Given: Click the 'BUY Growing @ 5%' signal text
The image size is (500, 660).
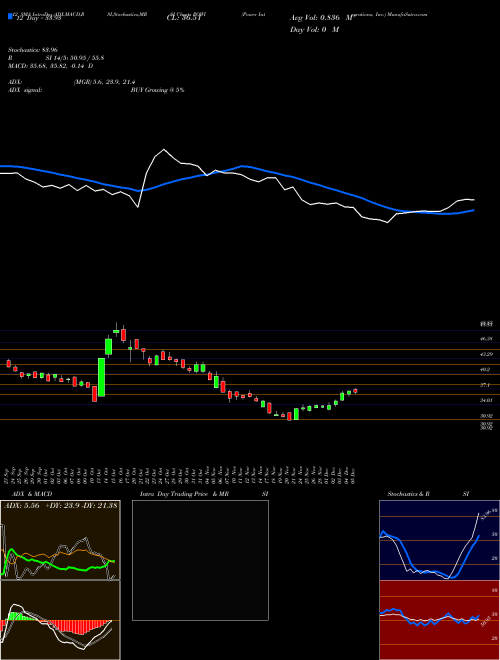Looking at the screenshot, I should (x=157, y=90).
